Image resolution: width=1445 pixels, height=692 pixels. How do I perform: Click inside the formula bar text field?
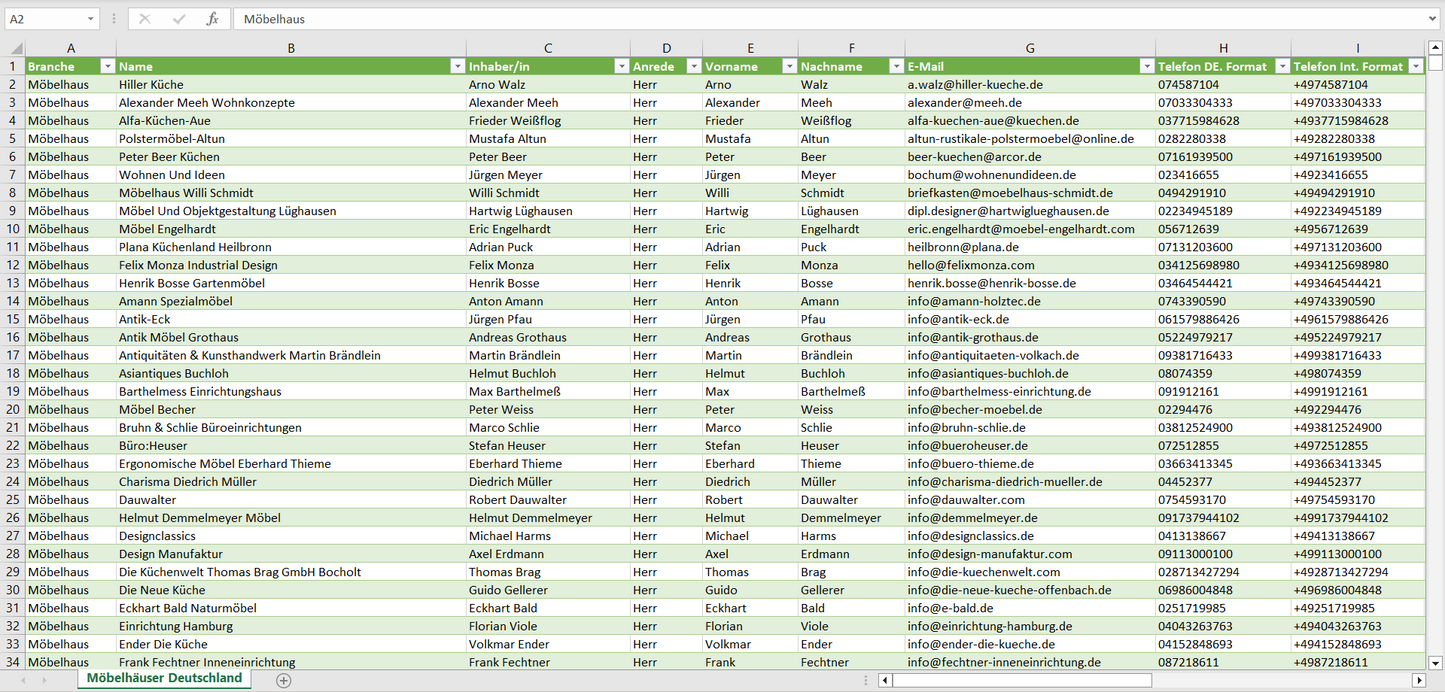tap(800, 19)
